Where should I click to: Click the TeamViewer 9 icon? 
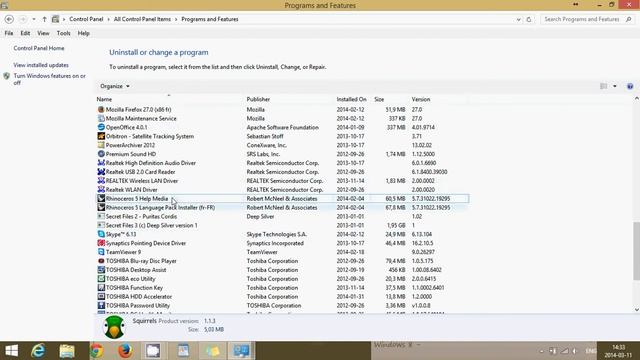pyautogui.click(x=101, y=252)
